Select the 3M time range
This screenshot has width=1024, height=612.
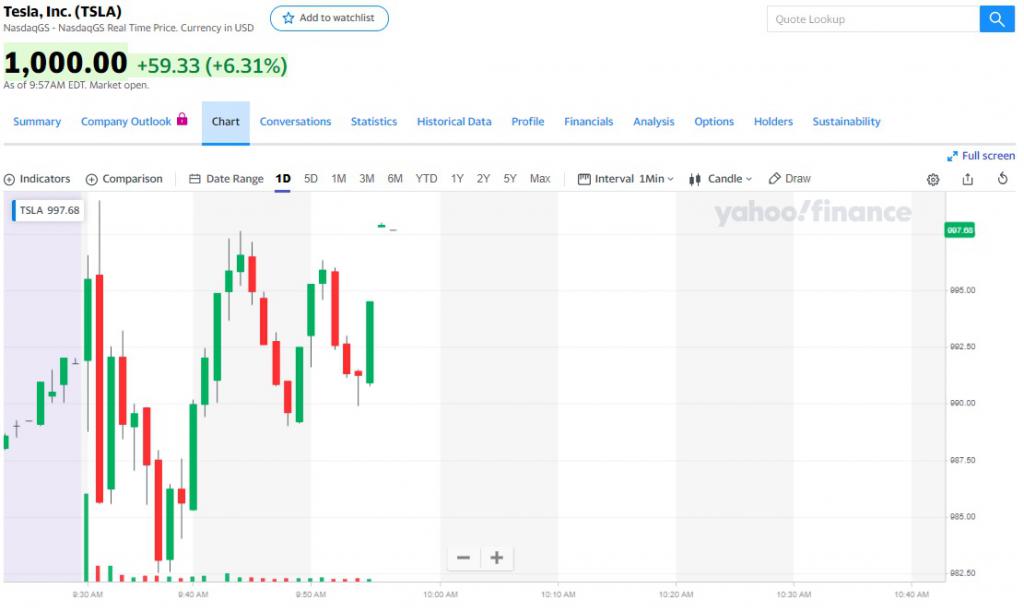[x=366, y=179]
